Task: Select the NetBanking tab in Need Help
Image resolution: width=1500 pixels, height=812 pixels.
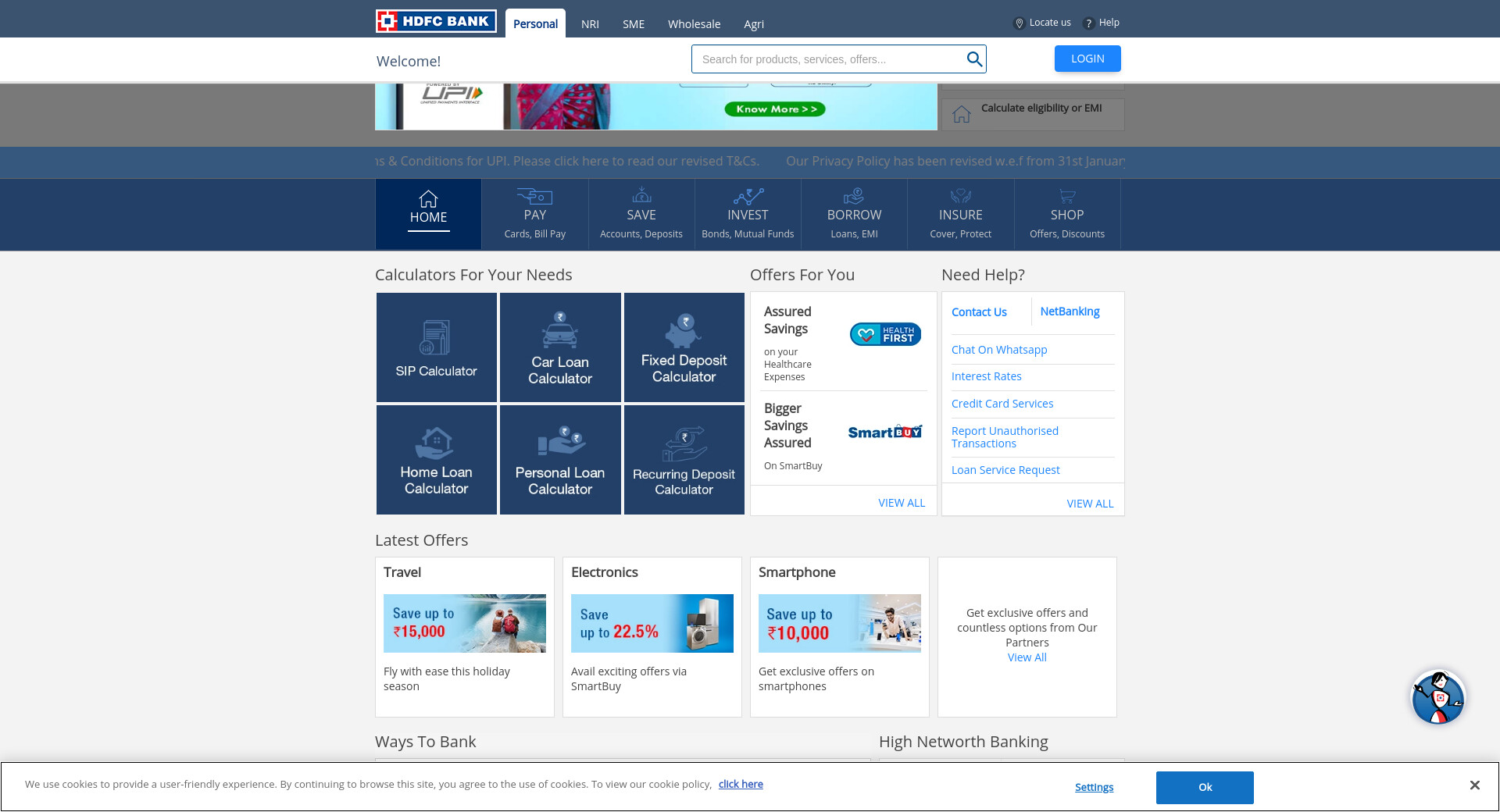Action: (1070, 312)
